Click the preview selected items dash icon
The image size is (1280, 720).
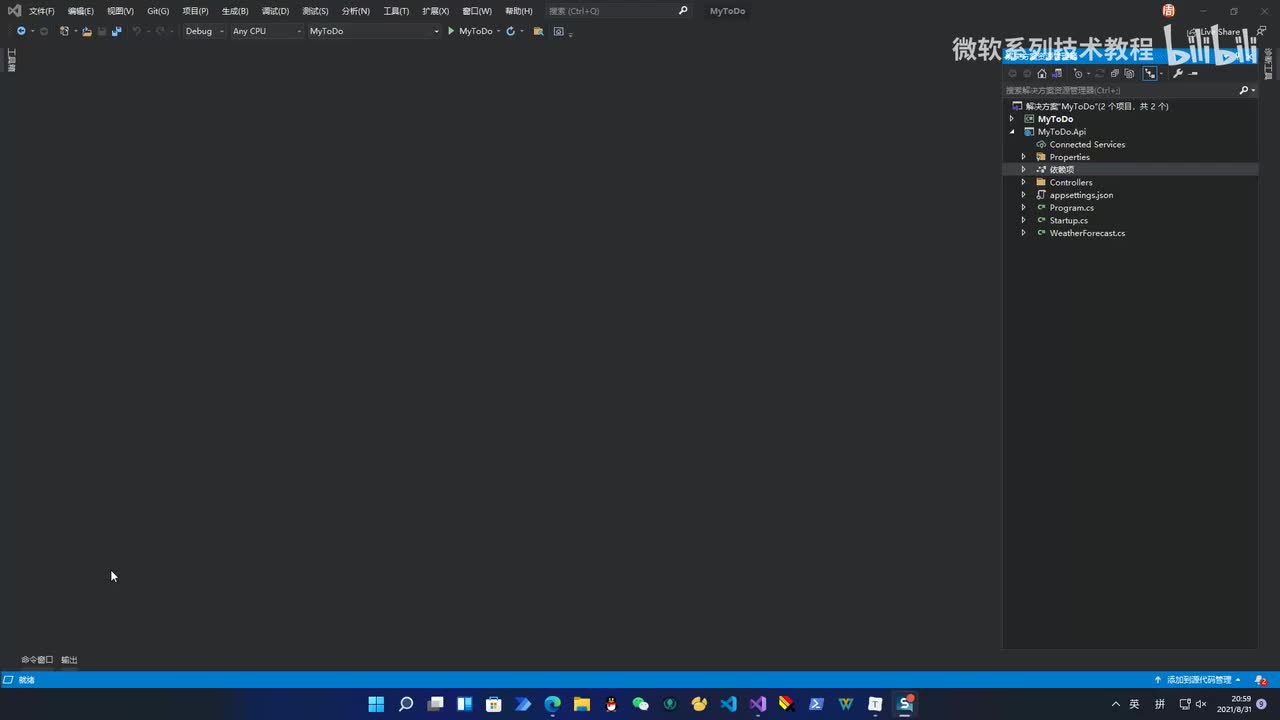point(1193,73)
